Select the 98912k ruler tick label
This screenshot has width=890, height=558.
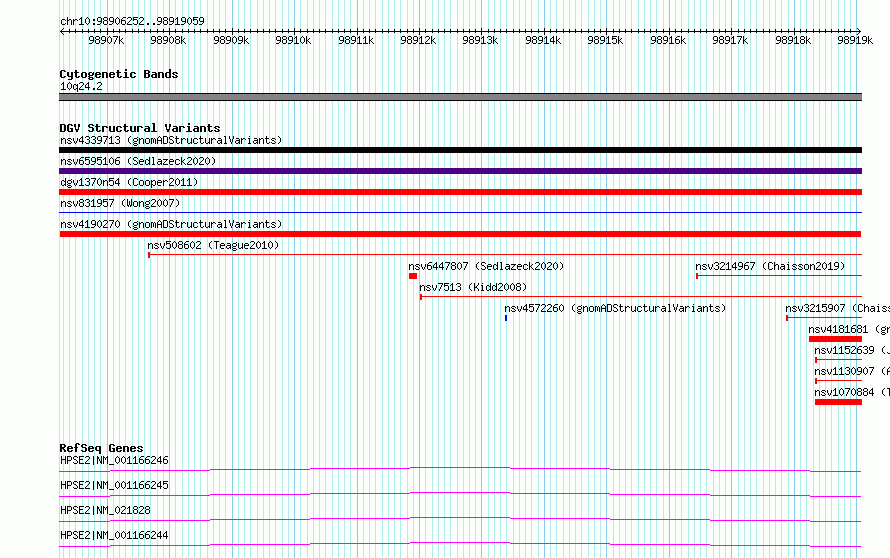point(418,40)
